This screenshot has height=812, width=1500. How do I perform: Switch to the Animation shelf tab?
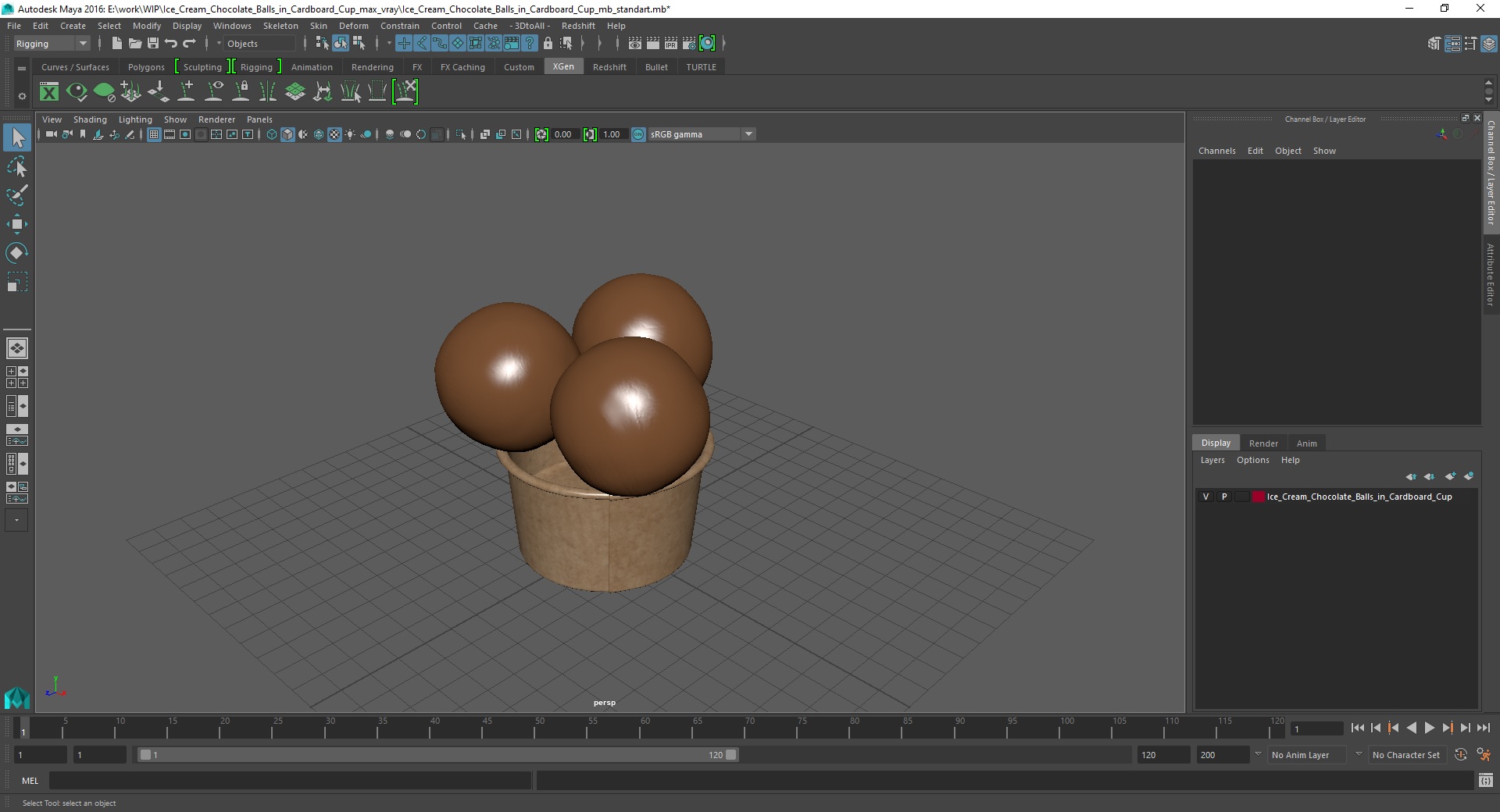[x=312, y=67]
